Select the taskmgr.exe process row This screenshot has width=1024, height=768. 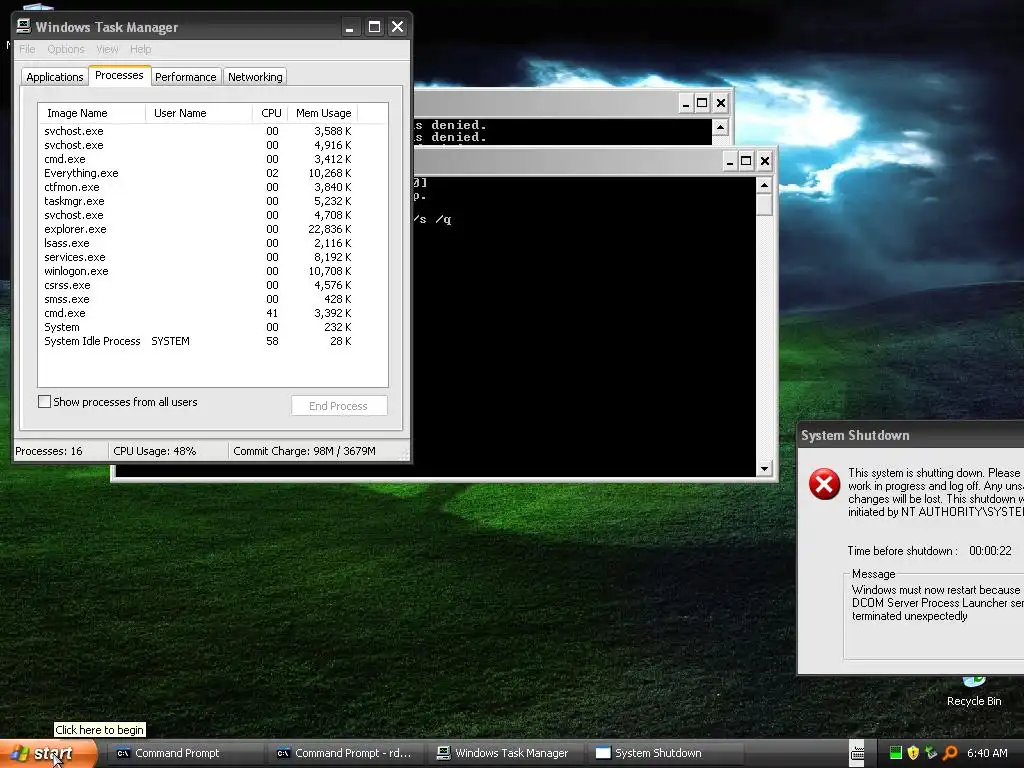point(199,201)
